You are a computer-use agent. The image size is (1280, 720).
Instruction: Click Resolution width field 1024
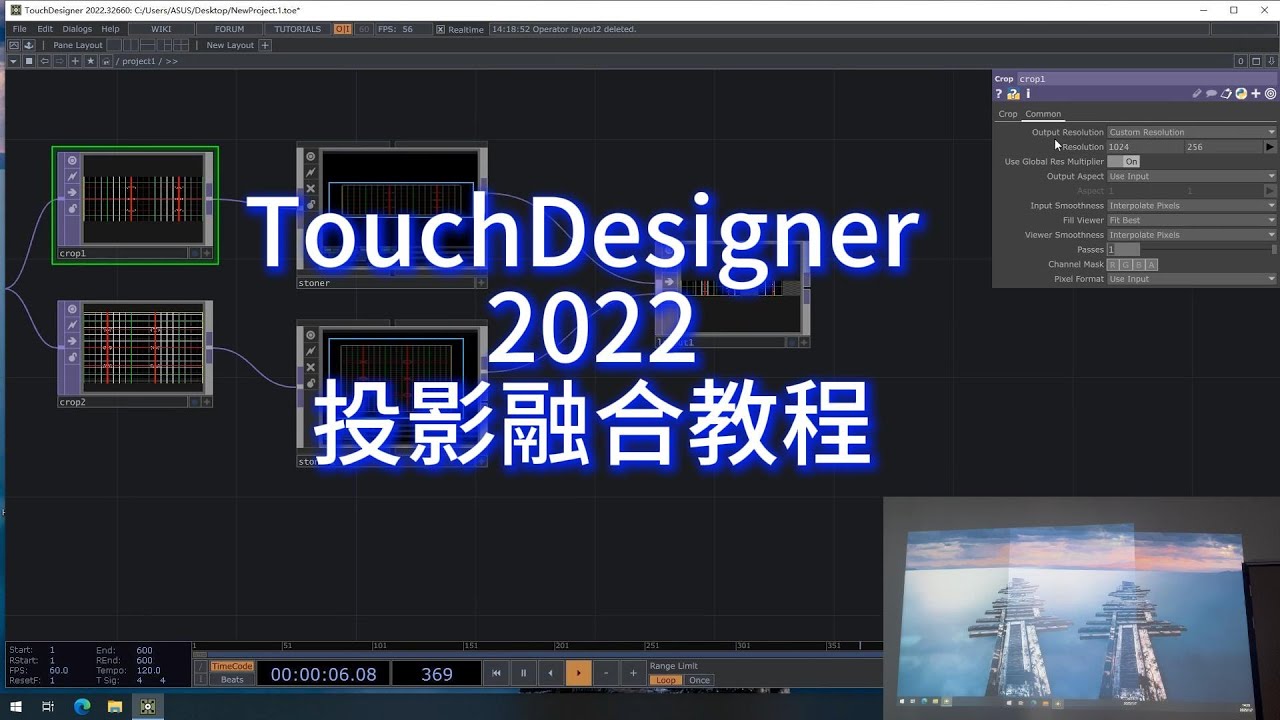pyautogui.click(x=1145, y=147)
